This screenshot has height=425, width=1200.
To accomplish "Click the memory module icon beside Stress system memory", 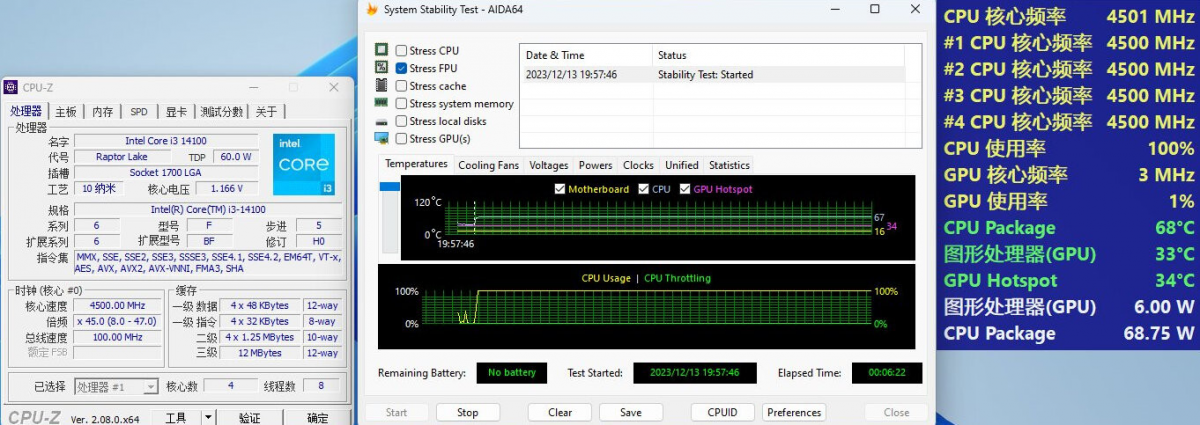I will (381, 103).
